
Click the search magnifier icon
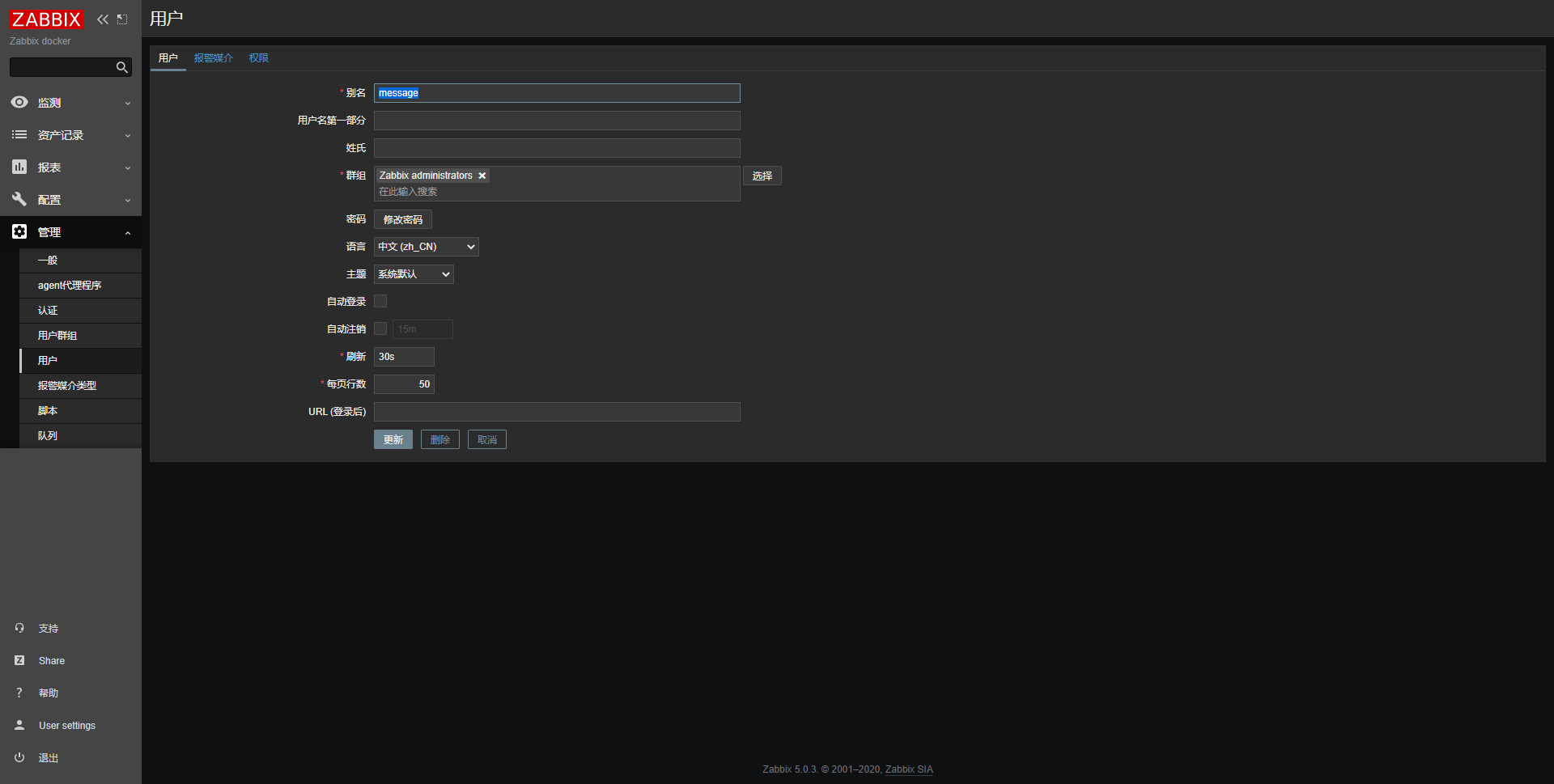point(122,67)
